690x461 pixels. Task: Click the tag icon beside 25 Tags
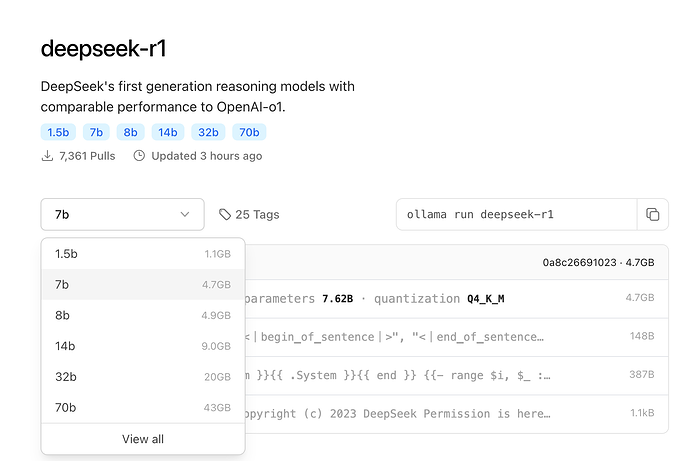[x=225, y=214]
